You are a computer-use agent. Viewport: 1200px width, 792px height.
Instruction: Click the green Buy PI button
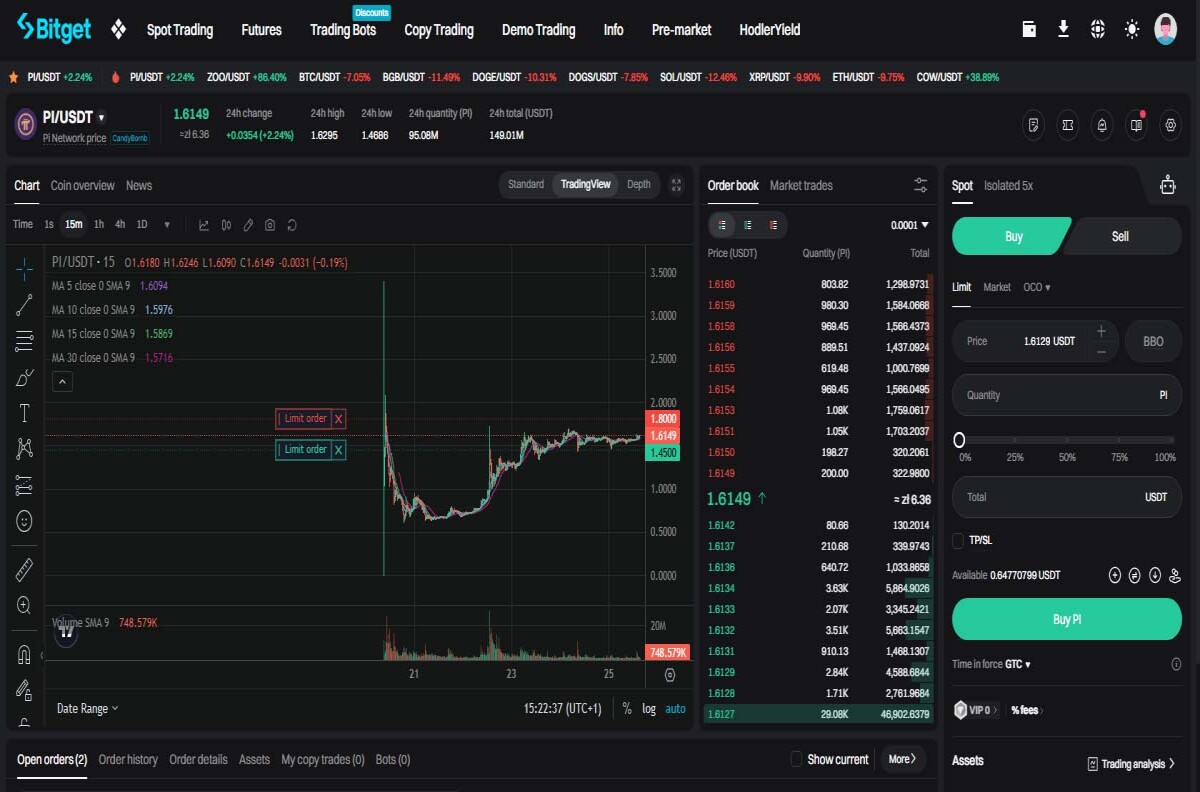(1066, 619)
